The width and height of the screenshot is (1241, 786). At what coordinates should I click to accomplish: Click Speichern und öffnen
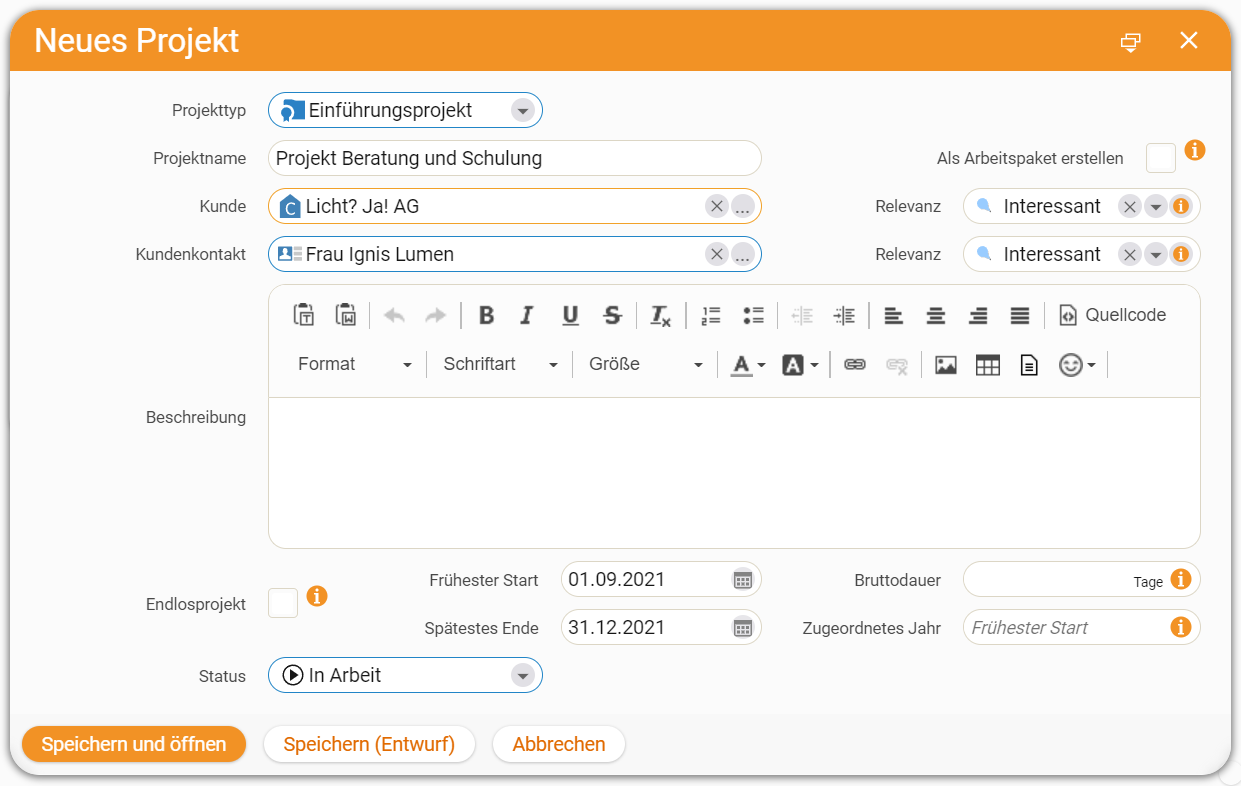tap(134, 744)
